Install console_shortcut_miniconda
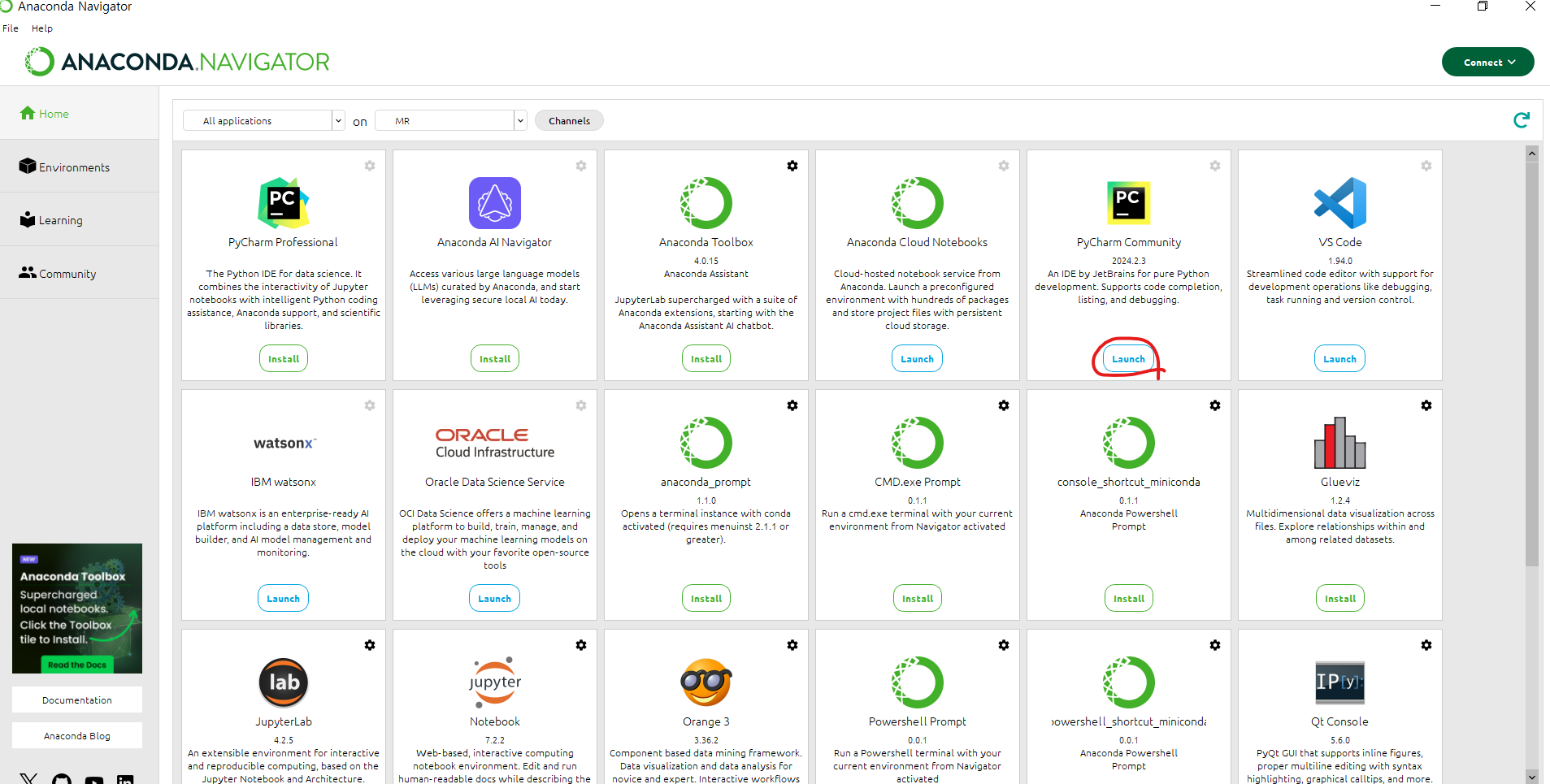The width and height of the screenshot is (1550, 784). [x=1129, y=599]
